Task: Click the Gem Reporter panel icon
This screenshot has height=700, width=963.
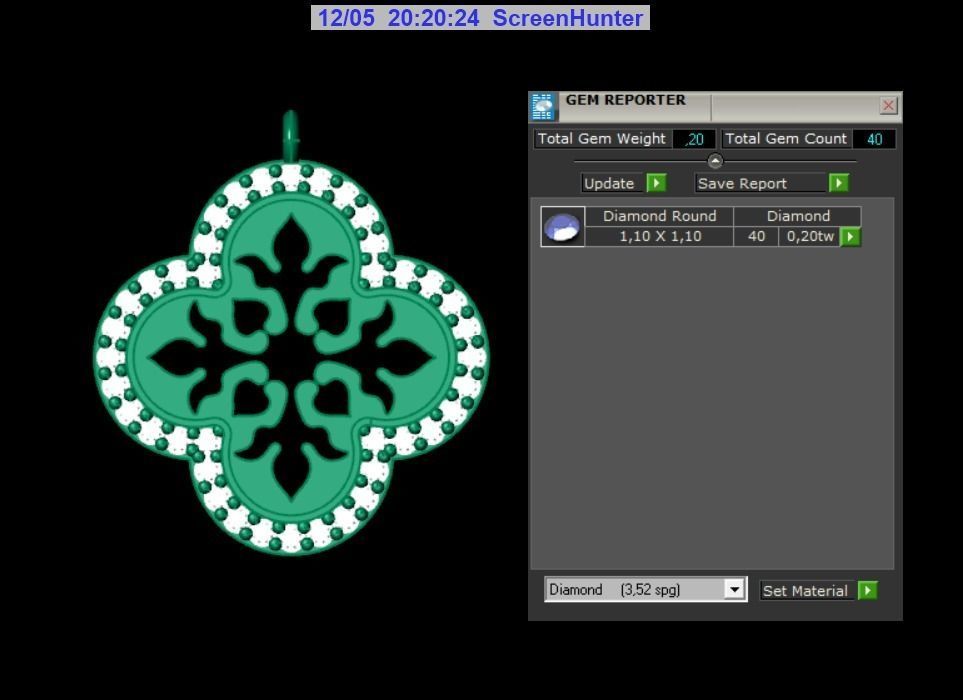Action: point(543,107)
